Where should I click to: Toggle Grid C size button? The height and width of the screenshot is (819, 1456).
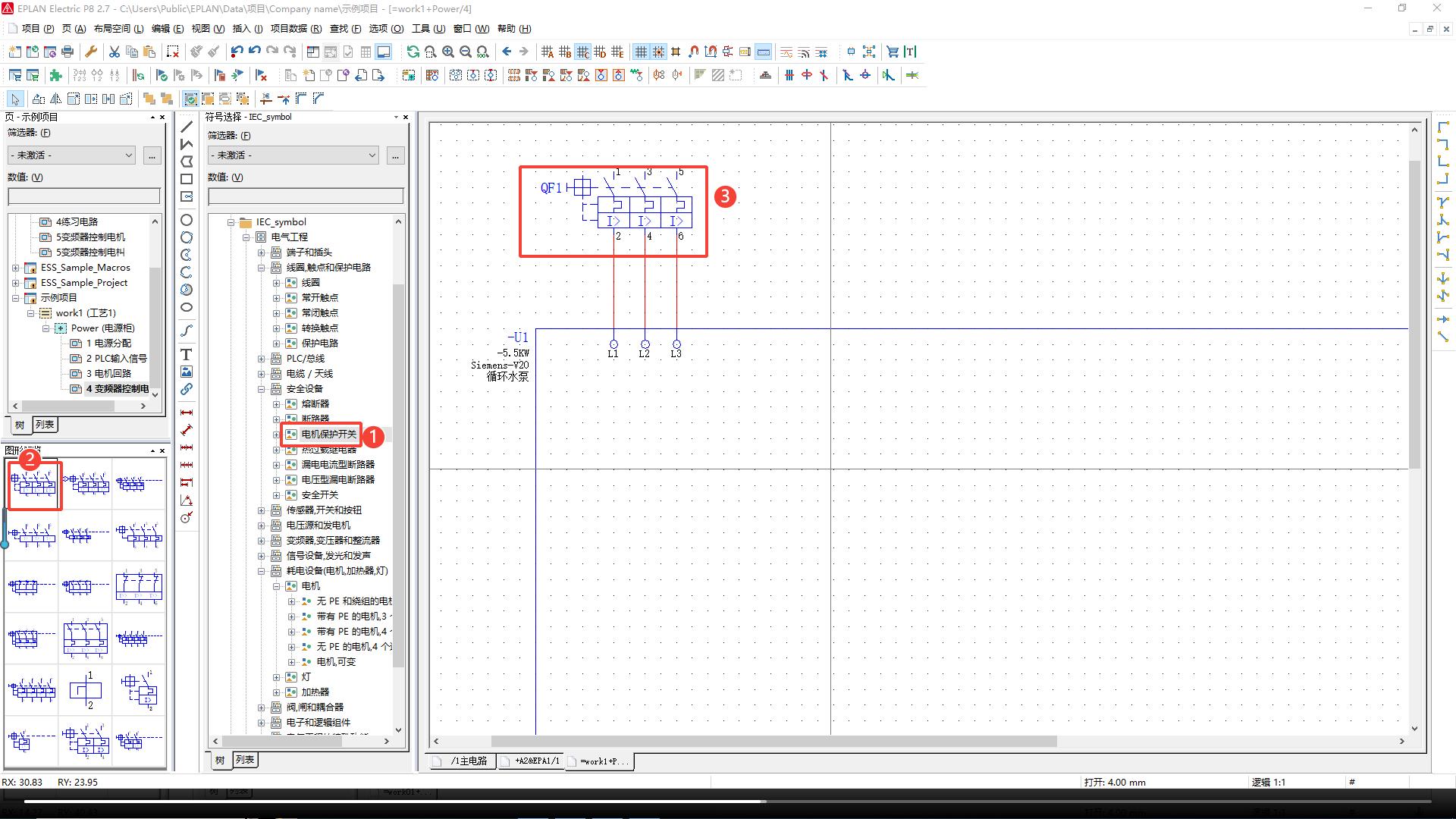(582, 52)
